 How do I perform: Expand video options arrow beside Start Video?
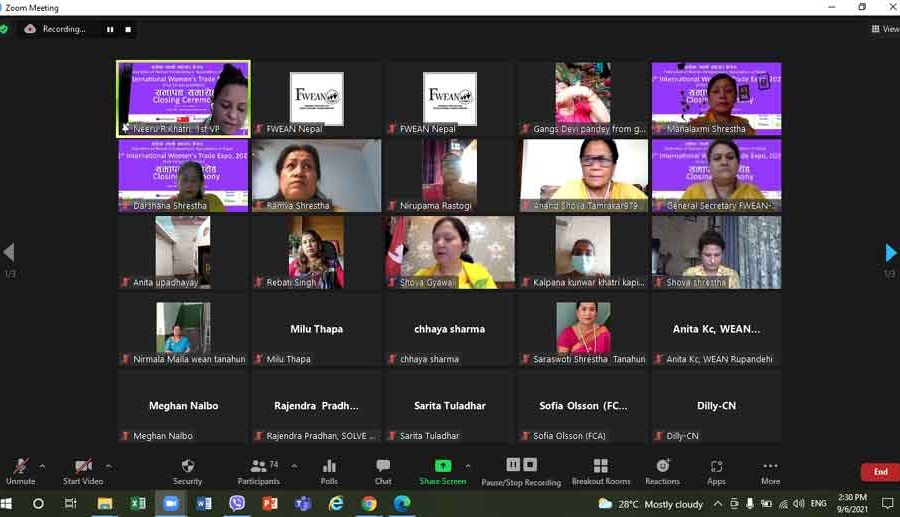tap(108, 465)
